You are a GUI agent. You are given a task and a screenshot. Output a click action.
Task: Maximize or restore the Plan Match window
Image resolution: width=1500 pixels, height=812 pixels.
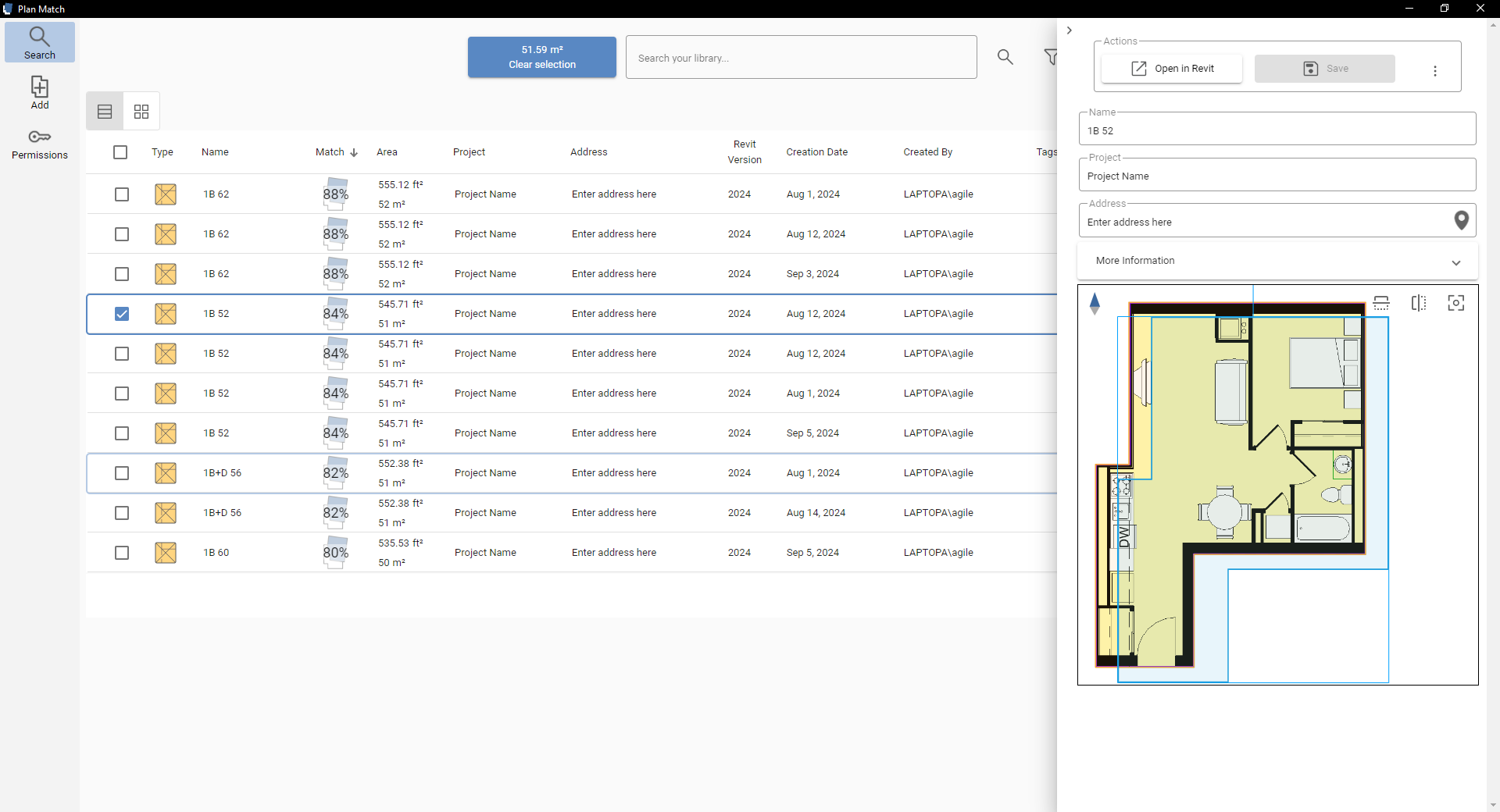[x=1445, y=9]
